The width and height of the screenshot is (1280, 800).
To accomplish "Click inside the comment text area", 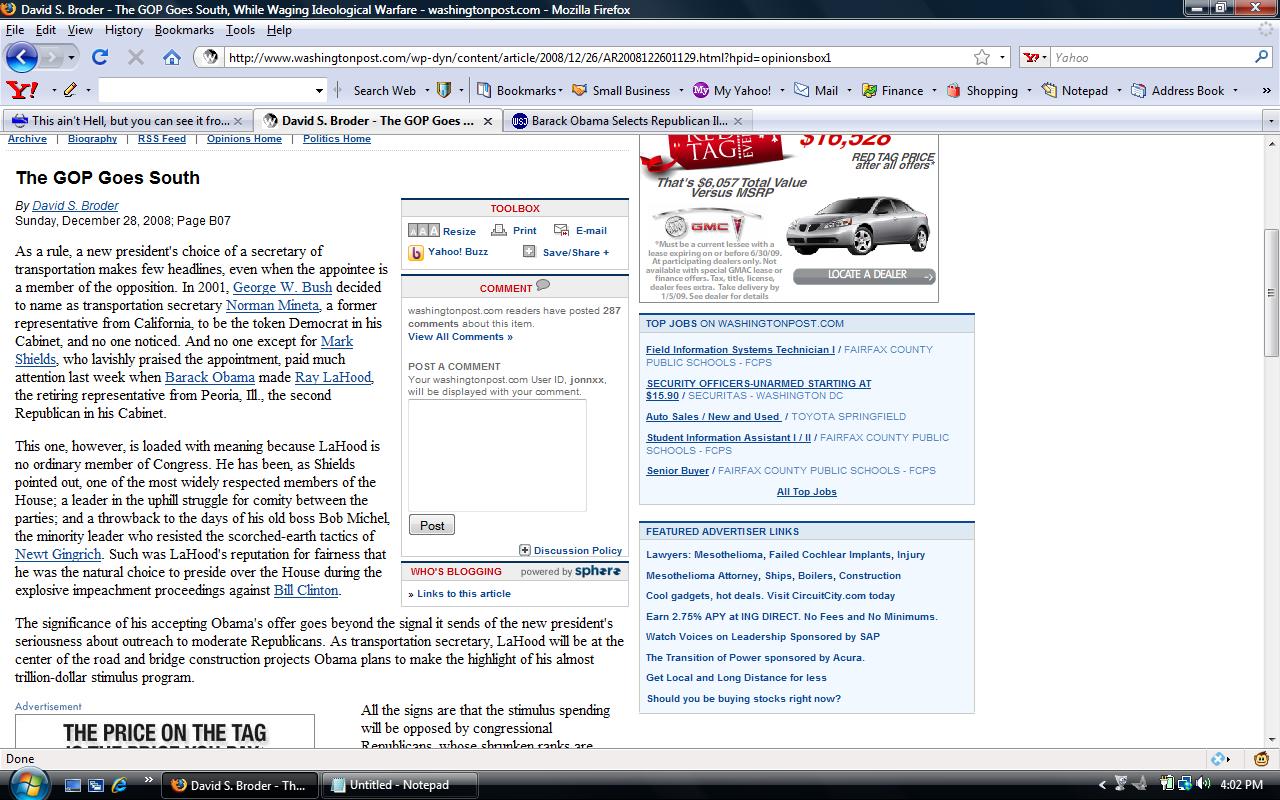I will [497, 455].
